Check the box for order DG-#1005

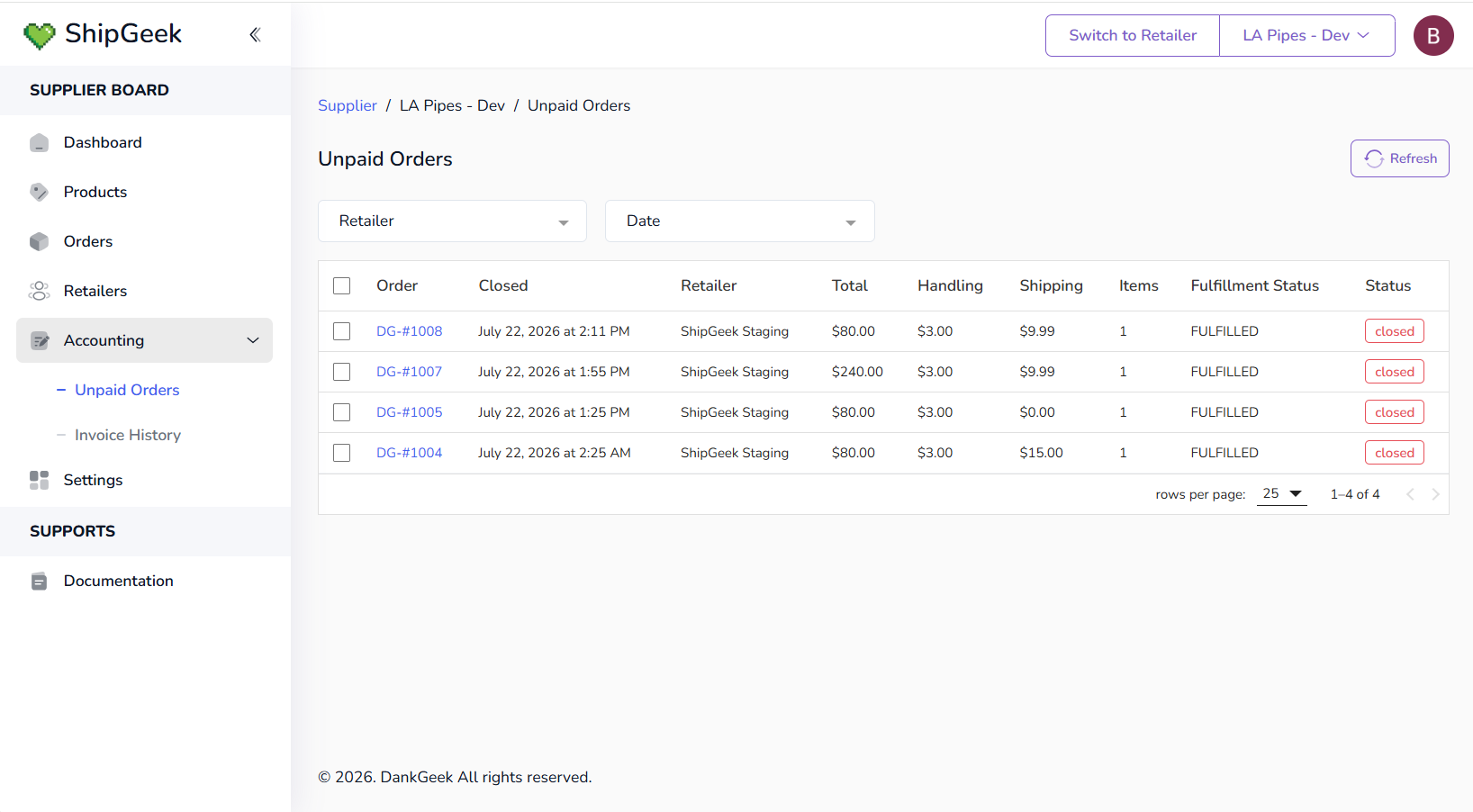342,412
